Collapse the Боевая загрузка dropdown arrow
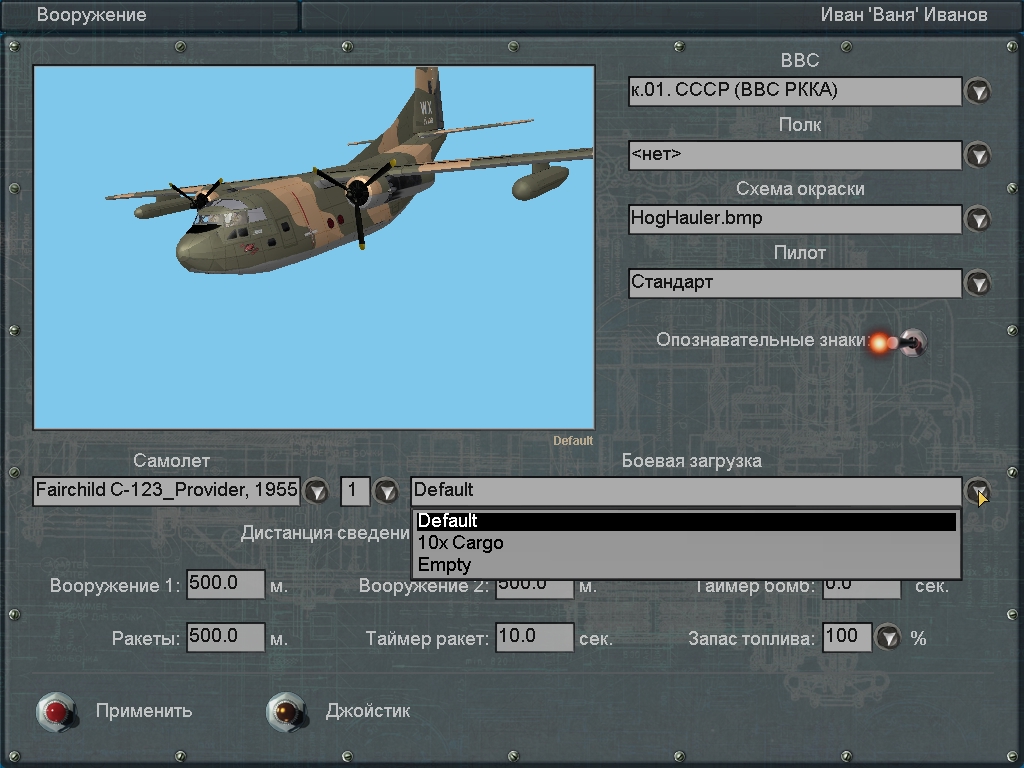 pyautogui.click(x=977, y=491)
